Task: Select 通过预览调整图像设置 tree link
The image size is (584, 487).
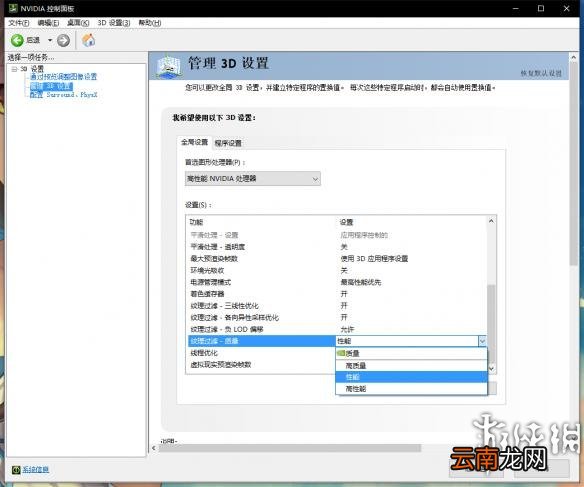Action: click(63, 77)
